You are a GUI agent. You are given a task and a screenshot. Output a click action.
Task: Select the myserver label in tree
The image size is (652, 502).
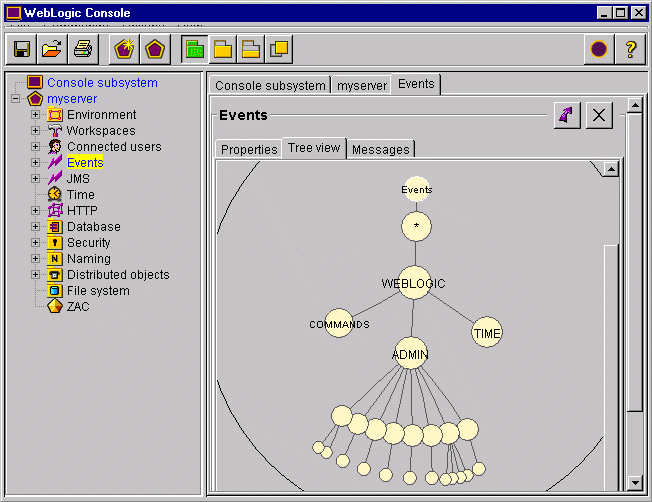(72, 99)
